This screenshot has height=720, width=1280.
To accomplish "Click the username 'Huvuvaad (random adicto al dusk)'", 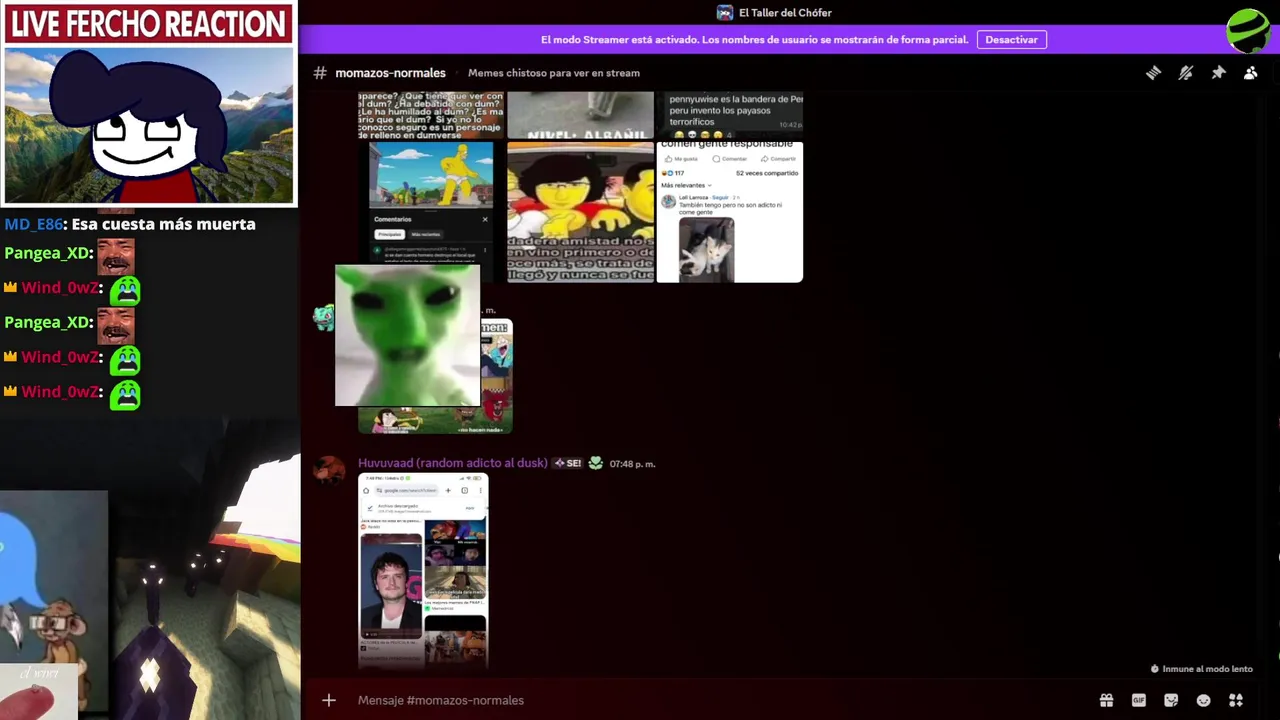I will tap(452, 463).
